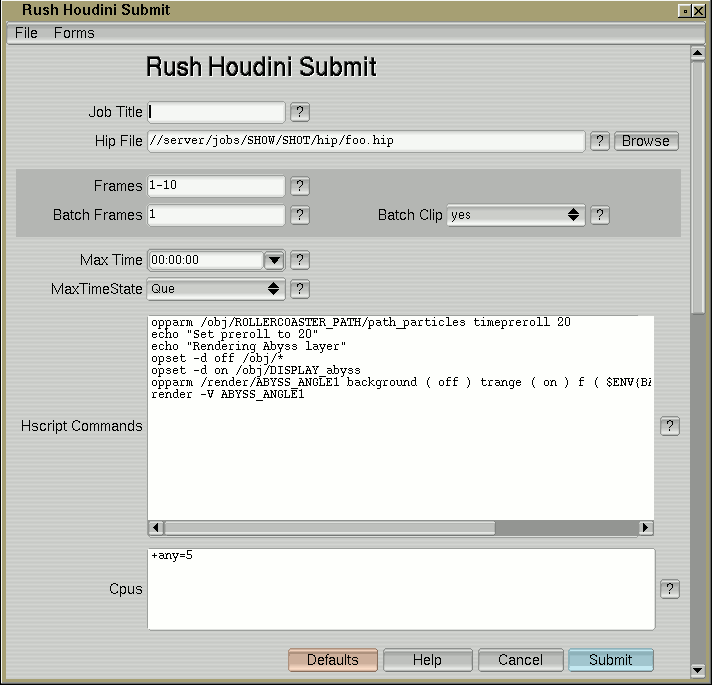Click the Cancel button
This screenshot has width=712, height=685.
click(x=520, y=660)
